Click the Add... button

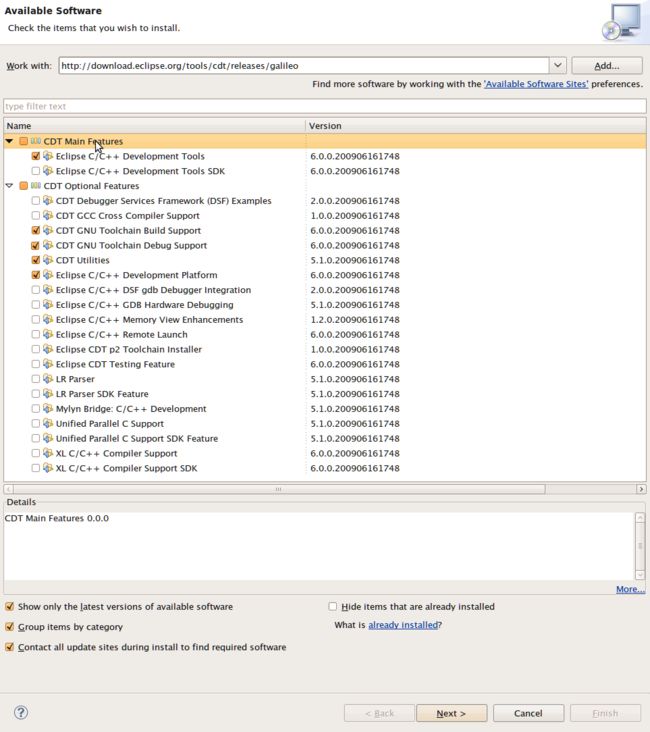click(607, 66)
